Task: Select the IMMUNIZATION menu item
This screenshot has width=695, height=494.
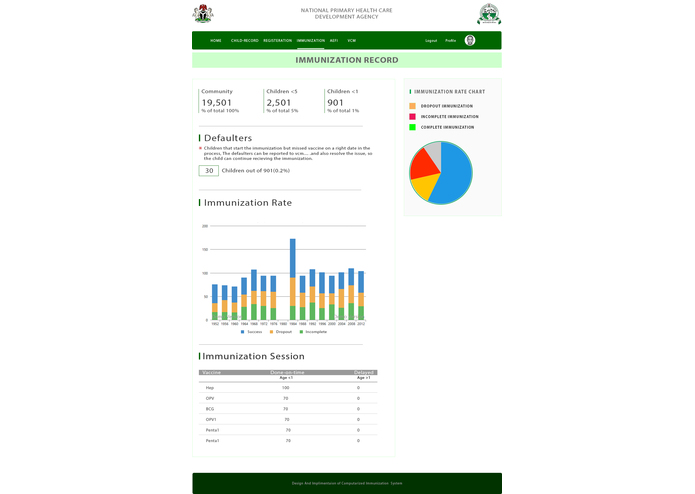Action: 311,40
